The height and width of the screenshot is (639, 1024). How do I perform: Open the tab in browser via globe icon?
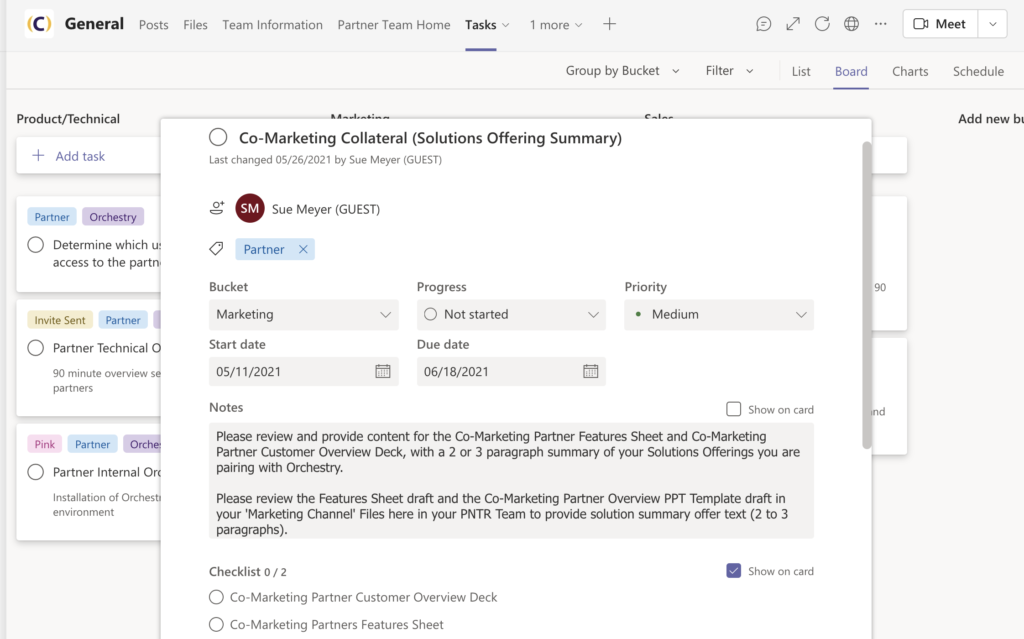coord(850,23)
